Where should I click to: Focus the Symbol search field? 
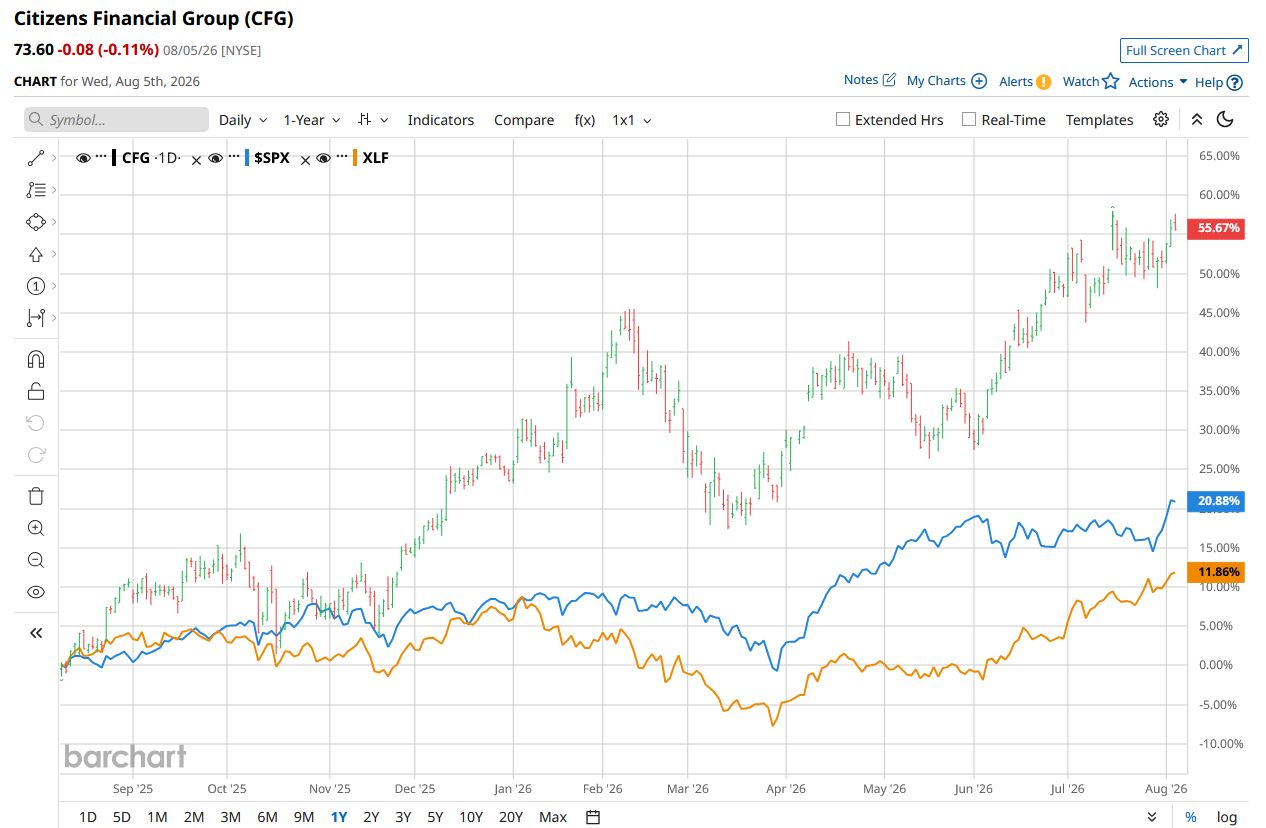117,119
